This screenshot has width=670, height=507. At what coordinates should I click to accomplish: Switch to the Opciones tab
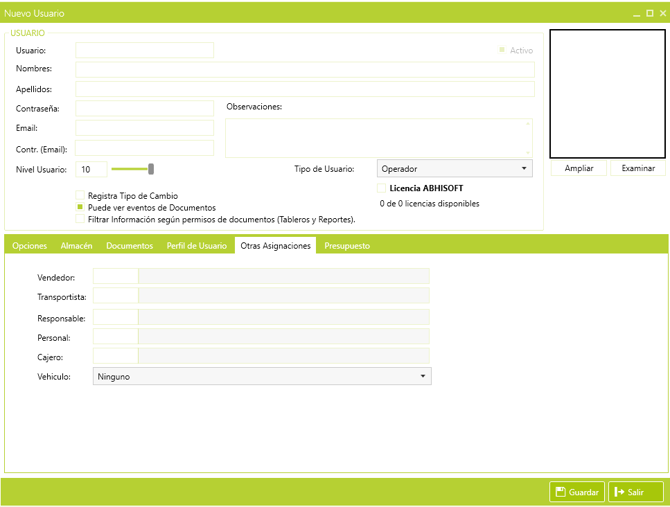click(x=30, y=245)
